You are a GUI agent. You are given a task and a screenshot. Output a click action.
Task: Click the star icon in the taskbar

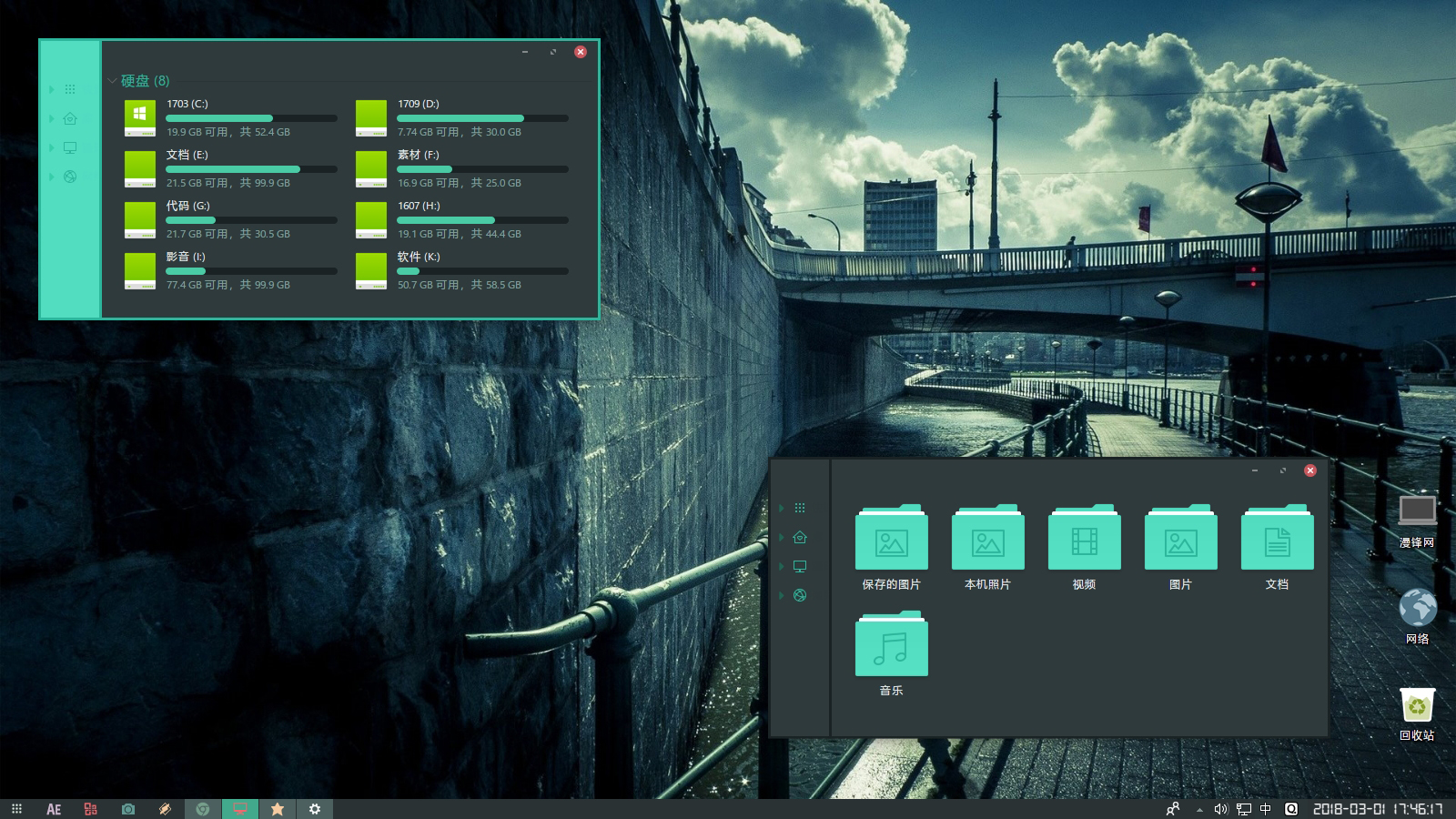278,809
